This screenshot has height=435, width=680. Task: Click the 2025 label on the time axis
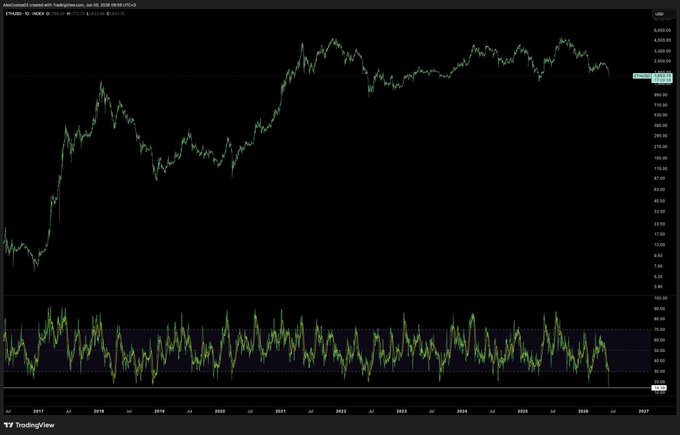click(x=523, y=411)
